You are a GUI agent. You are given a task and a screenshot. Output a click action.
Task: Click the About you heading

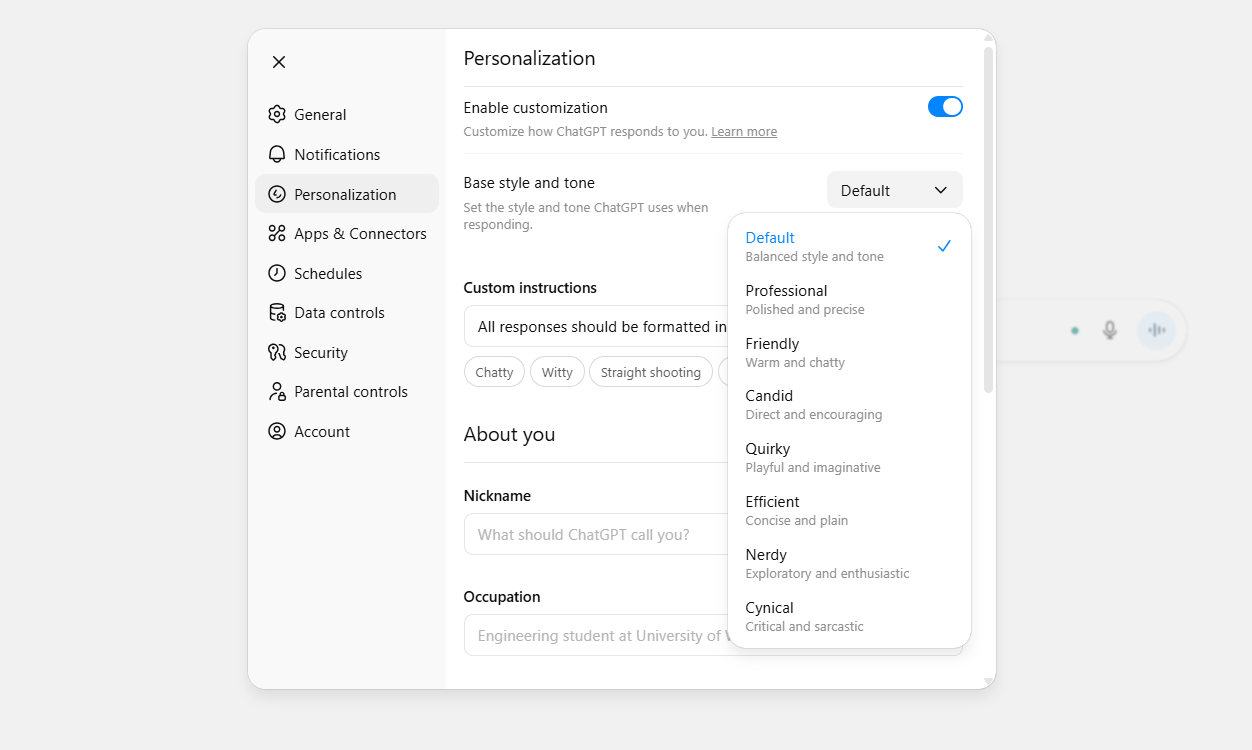coord(509,434)
